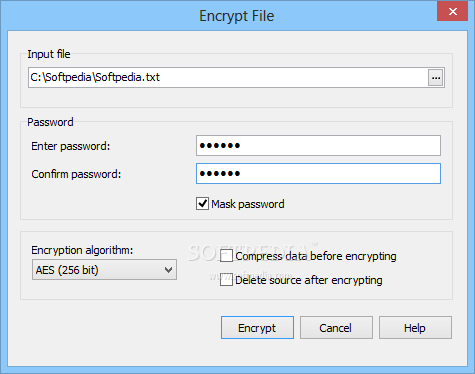Screen dimensions: 475x374
Task: Open Help for this dialog
Action: click(415, 328)
